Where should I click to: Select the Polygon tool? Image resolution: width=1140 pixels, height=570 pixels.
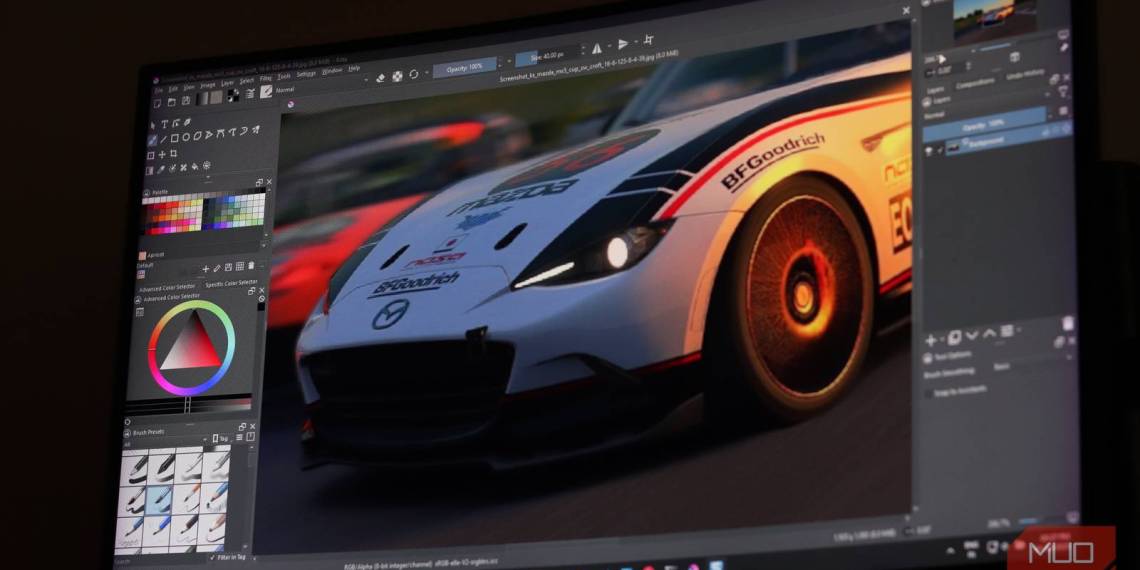point(198,136)
